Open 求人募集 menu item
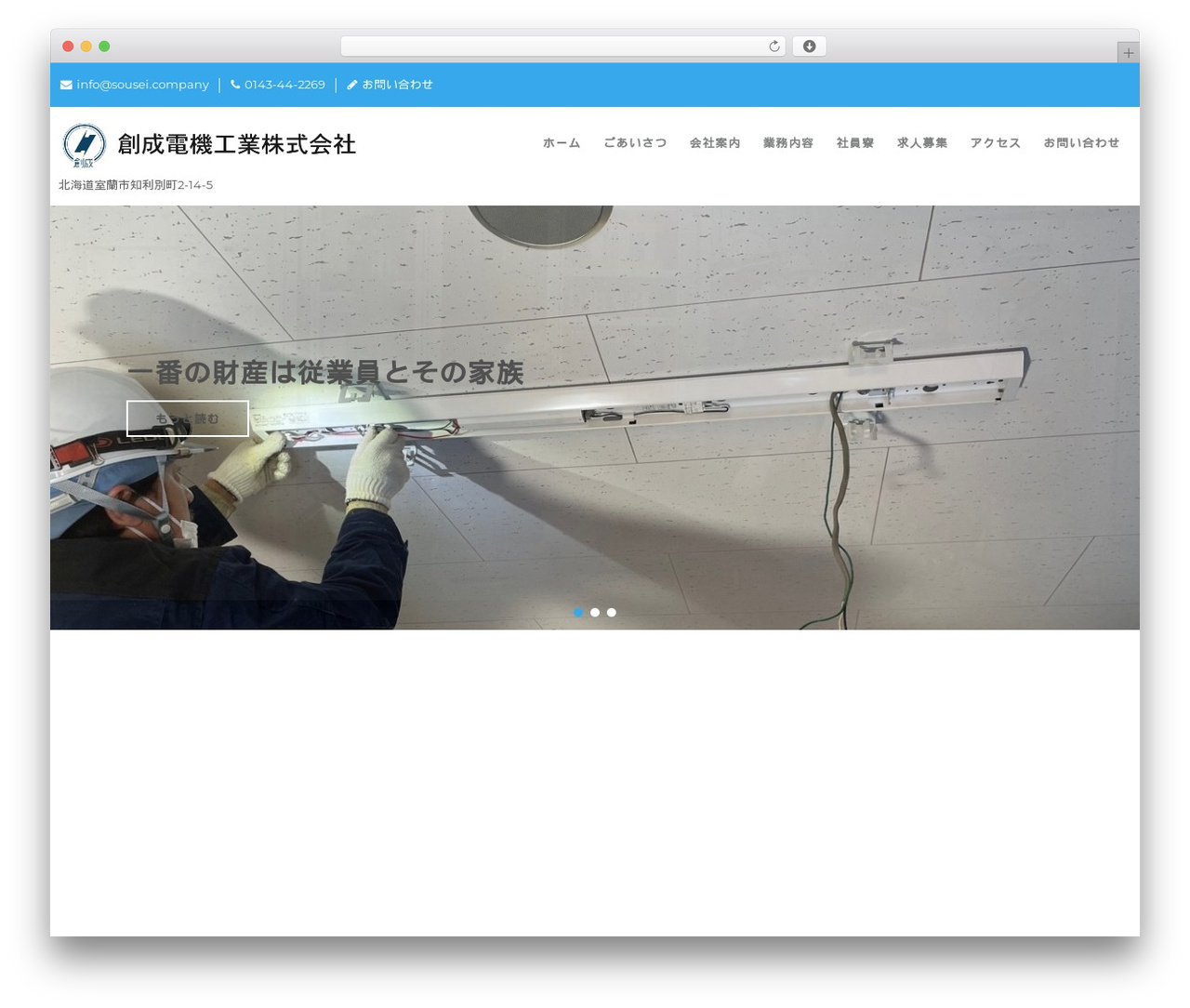This screenshot has width=1190, height=1008. point(922,143)
